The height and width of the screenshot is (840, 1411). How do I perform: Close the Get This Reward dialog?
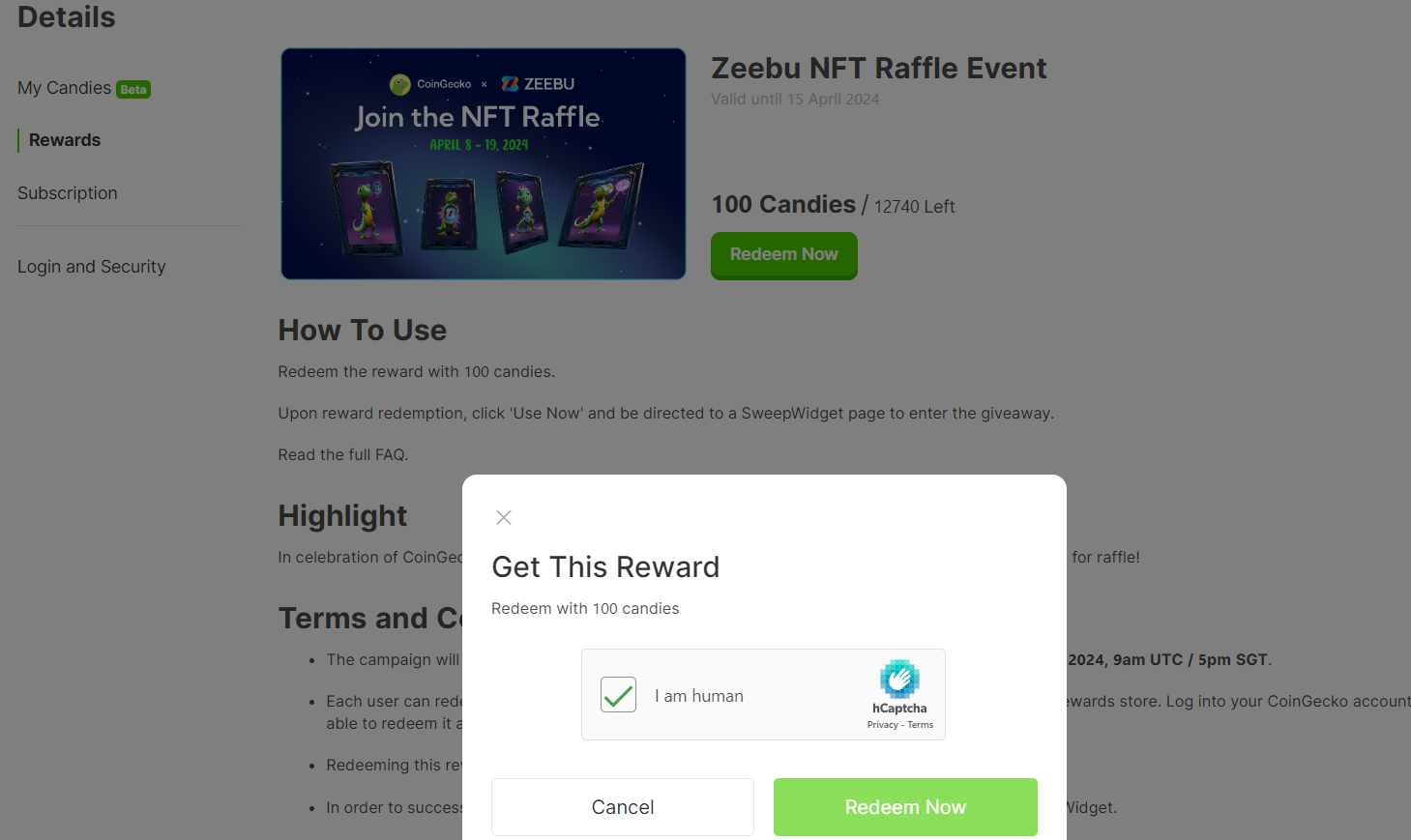click(504, 517)
